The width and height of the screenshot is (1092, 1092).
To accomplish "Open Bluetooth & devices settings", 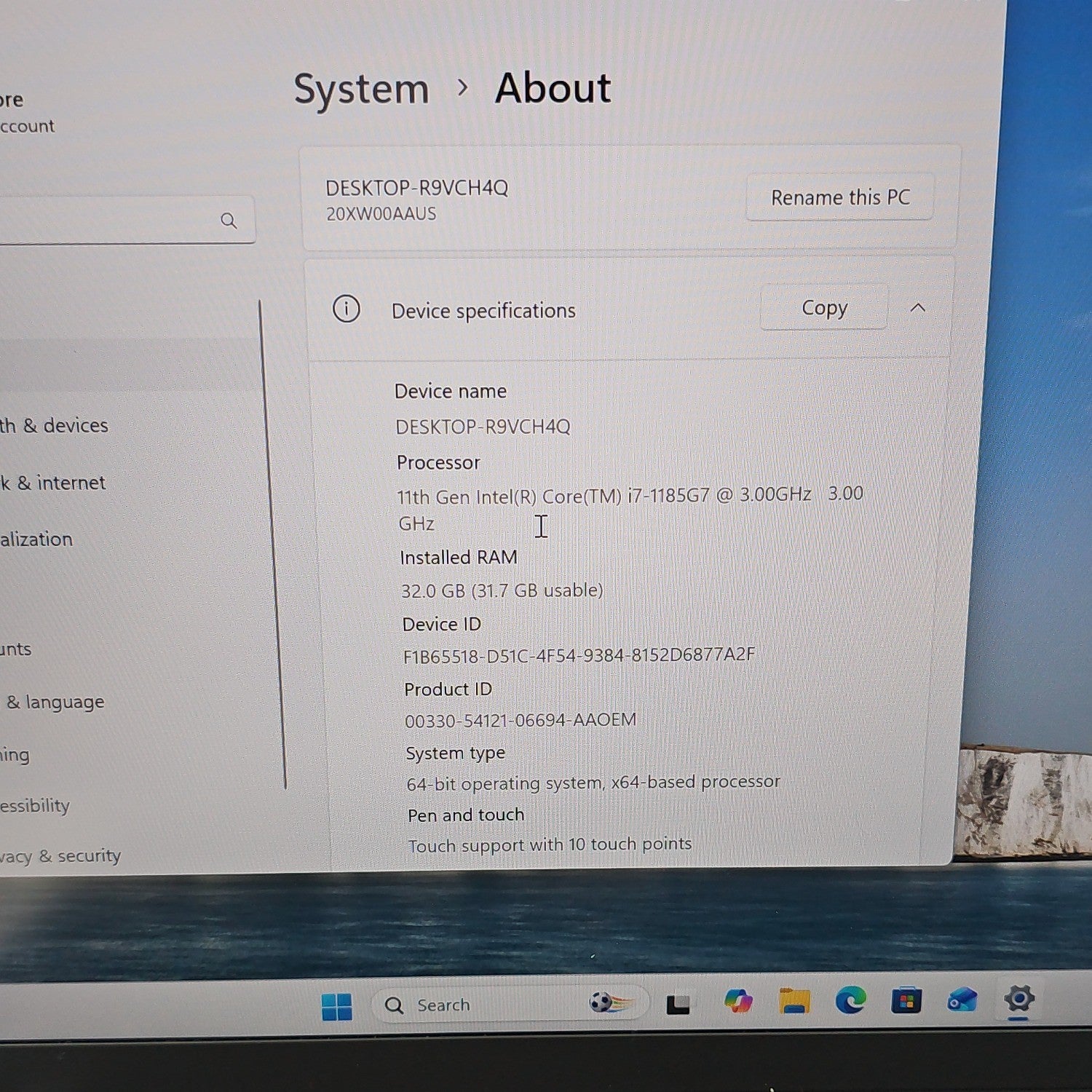I will (54, 425).
